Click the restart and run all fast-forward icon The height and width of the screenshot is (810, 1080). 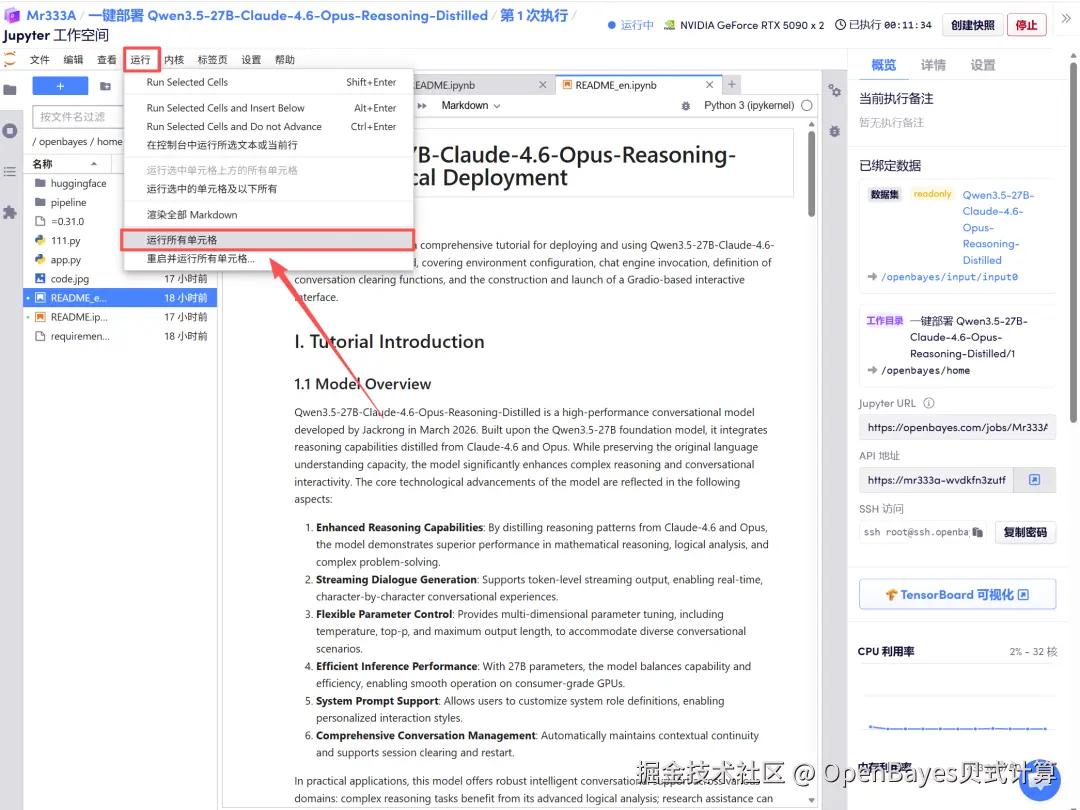point(422,105)
